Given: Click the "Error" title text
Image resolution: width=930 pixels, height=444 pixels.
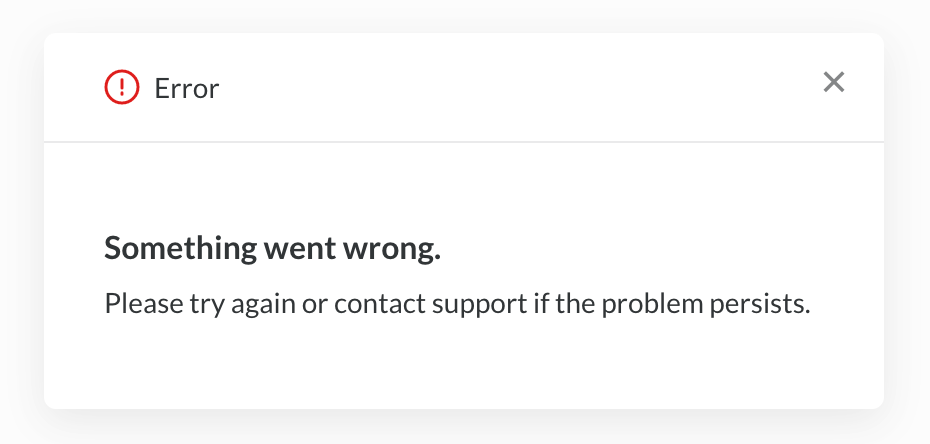Looking at the screenshot, I should (187, 89).
